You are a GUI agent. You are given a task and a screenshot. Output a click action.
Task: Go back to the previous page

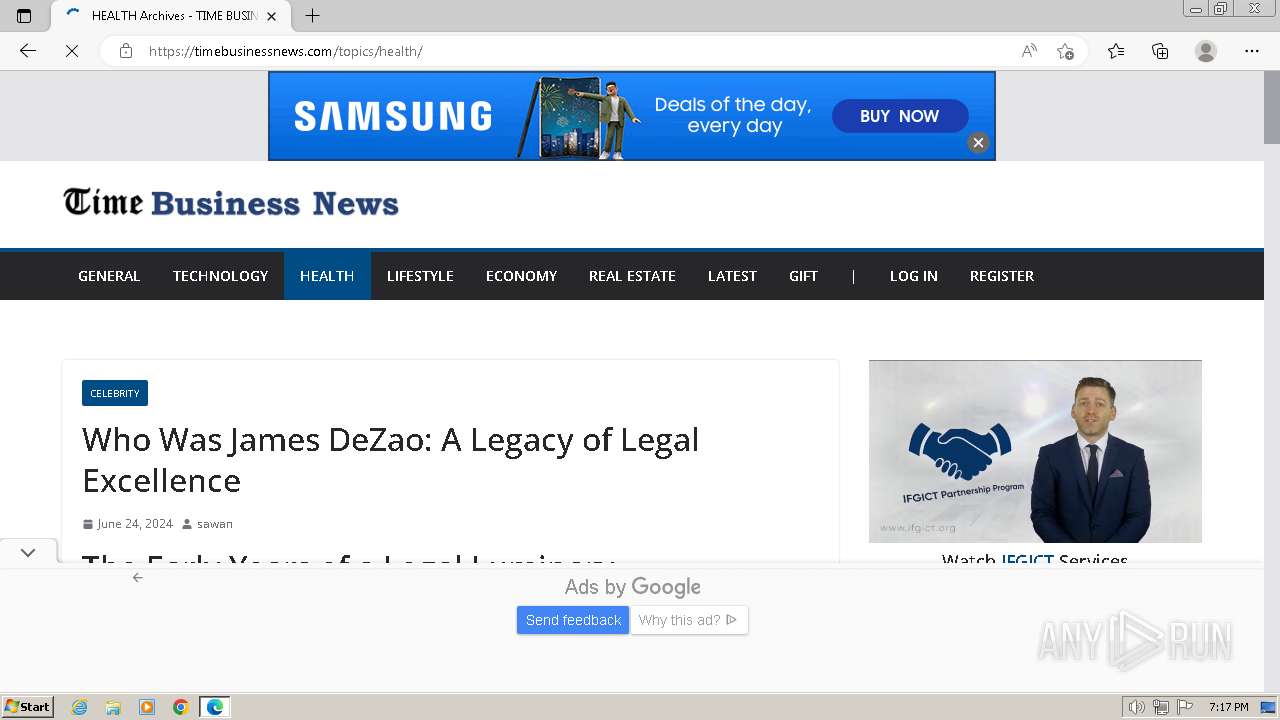coord(28,51)
